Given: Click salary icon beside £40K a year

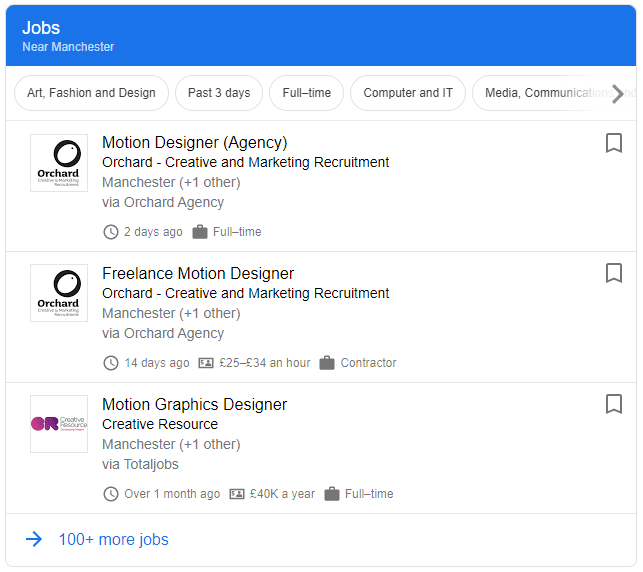Looking at the screenshot, I should [237, 494].
